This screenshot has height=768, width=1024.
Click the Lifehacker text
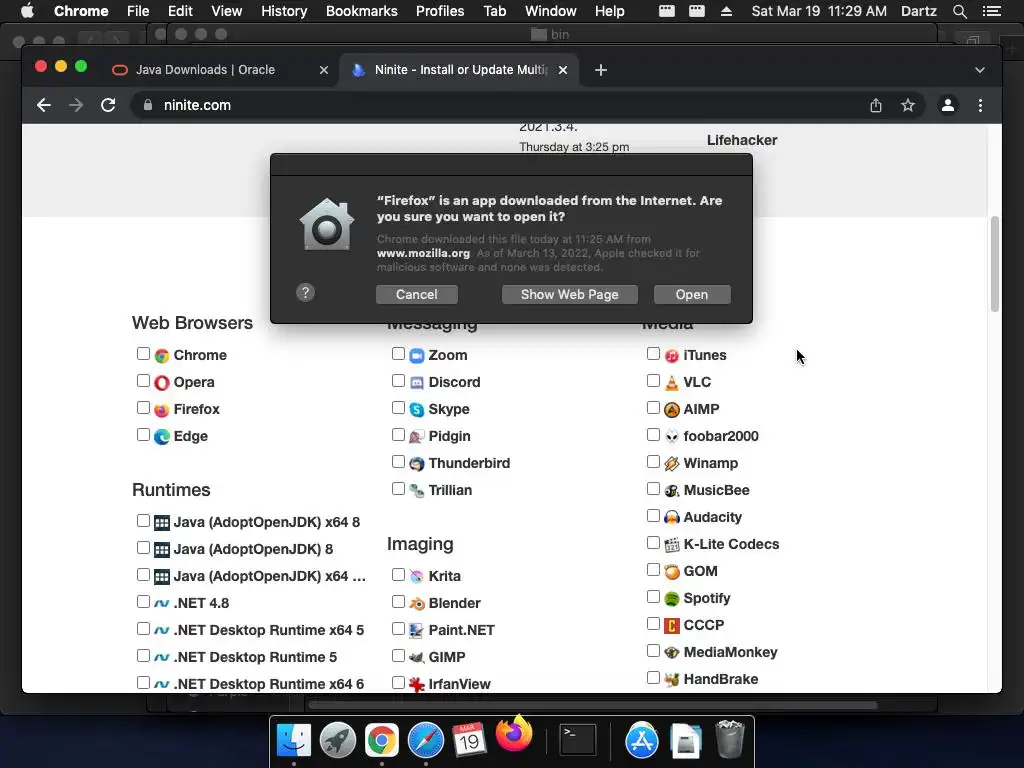(x=742, y=140)
